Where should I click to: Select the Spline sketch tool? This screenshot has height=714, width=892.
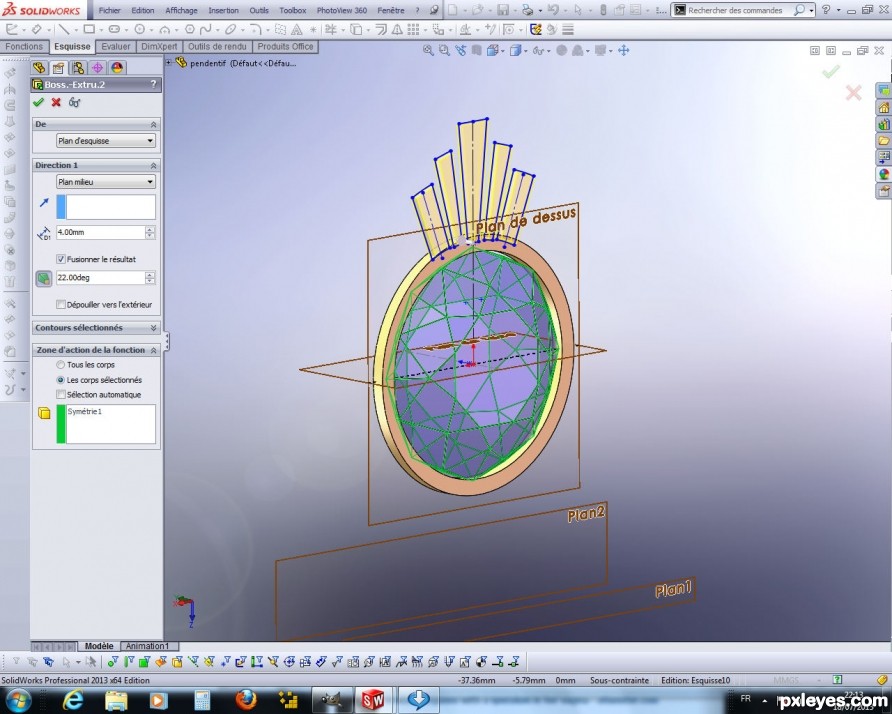click(x=205, y=29)
